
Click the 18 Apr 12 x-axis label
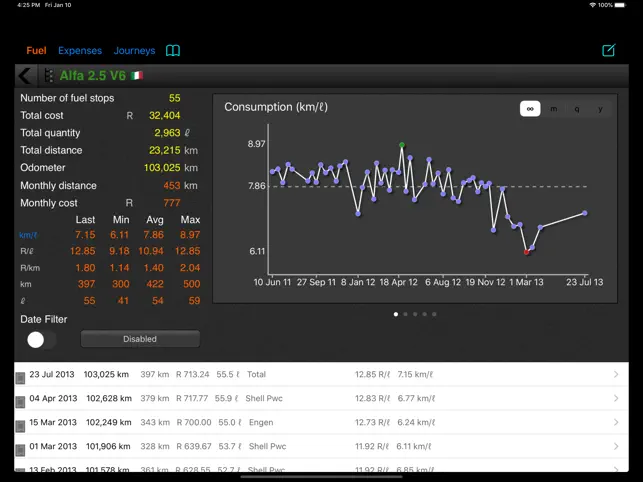point(399,282)
